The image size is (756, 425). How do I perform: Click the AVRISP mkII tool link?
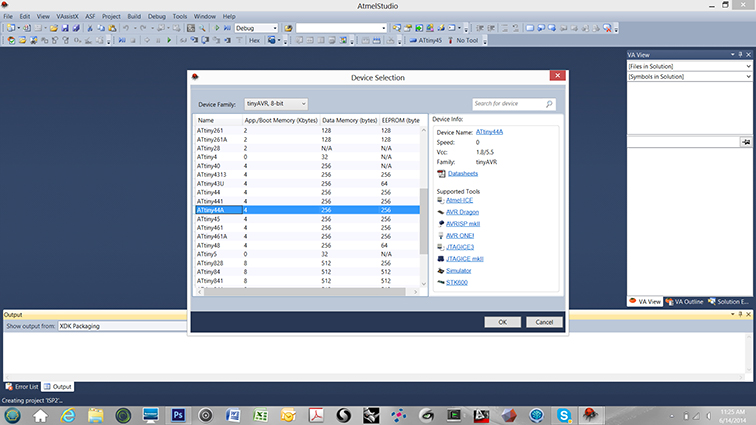(x=462, y=224)
